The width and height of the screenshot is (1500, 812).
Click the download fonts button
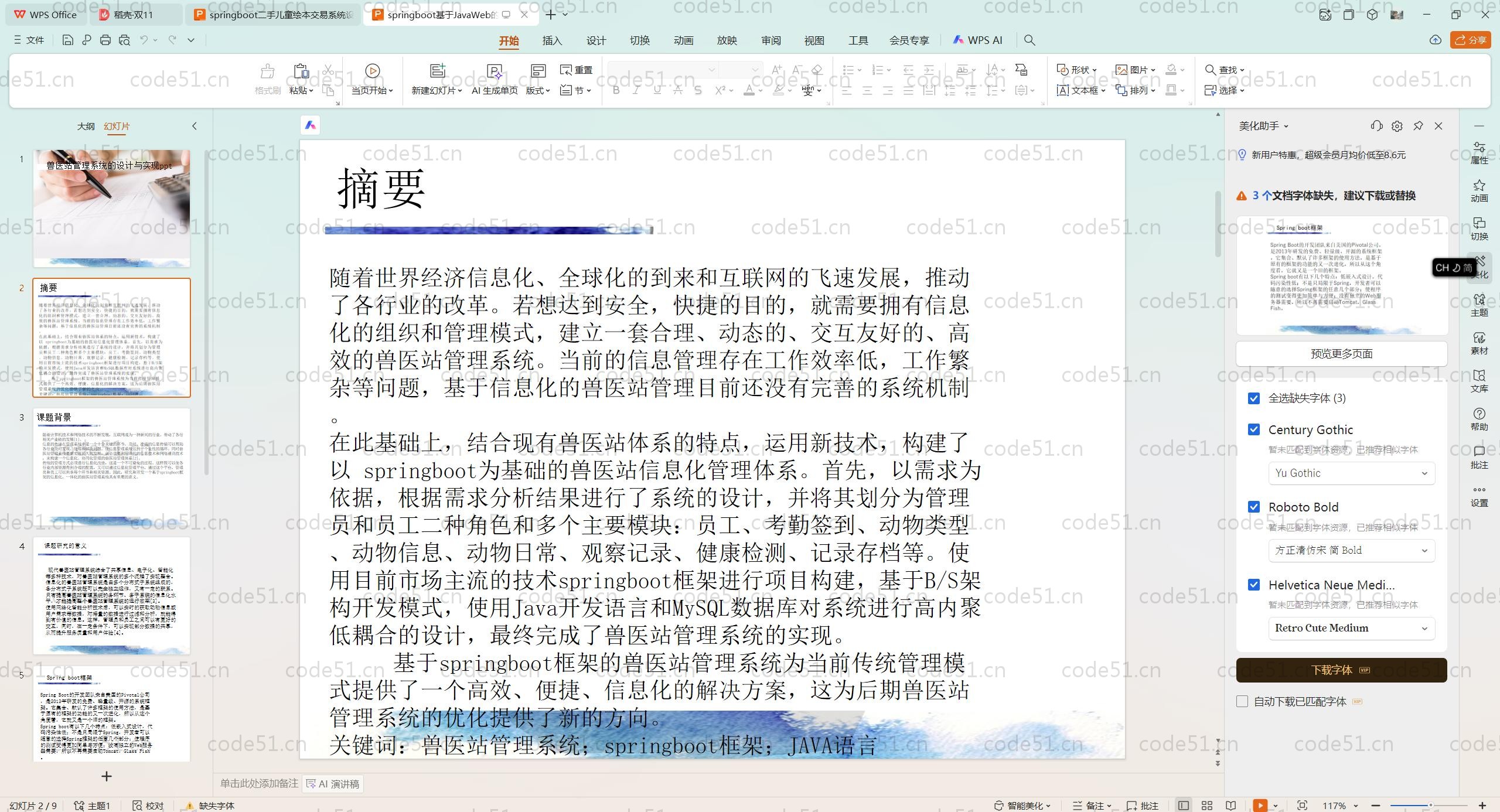tap(1341, 670)
